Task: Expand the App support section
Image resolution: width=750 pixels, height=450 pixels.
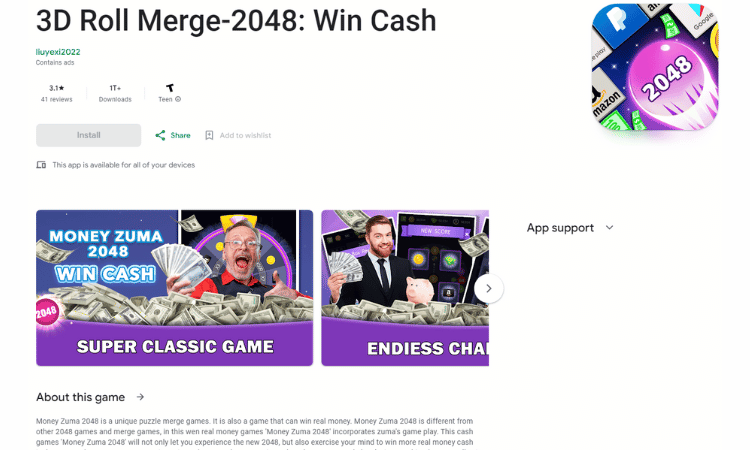Action: point(570,228)
